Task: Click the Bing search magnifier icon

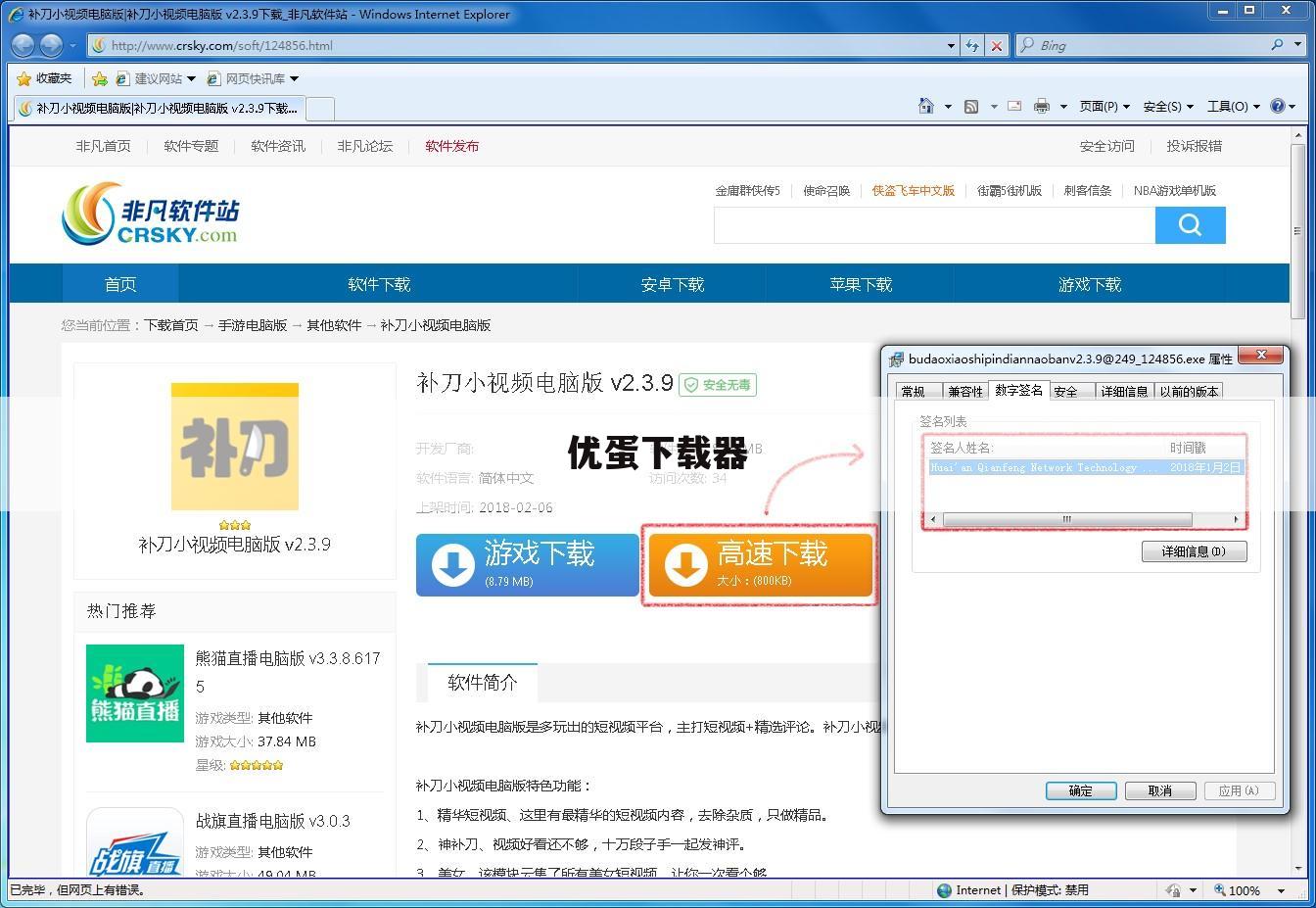Action: click(x=1277, y=45)
